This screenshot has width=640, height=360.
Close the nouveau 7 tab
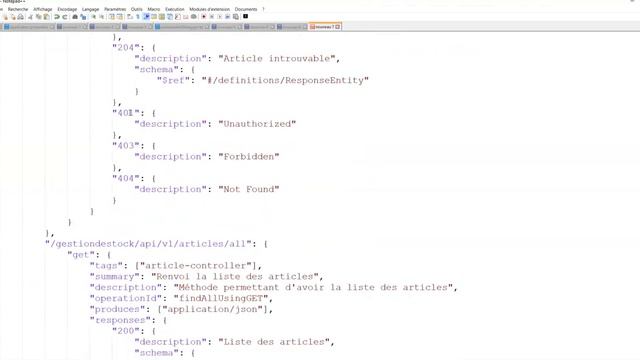point(338,27)
